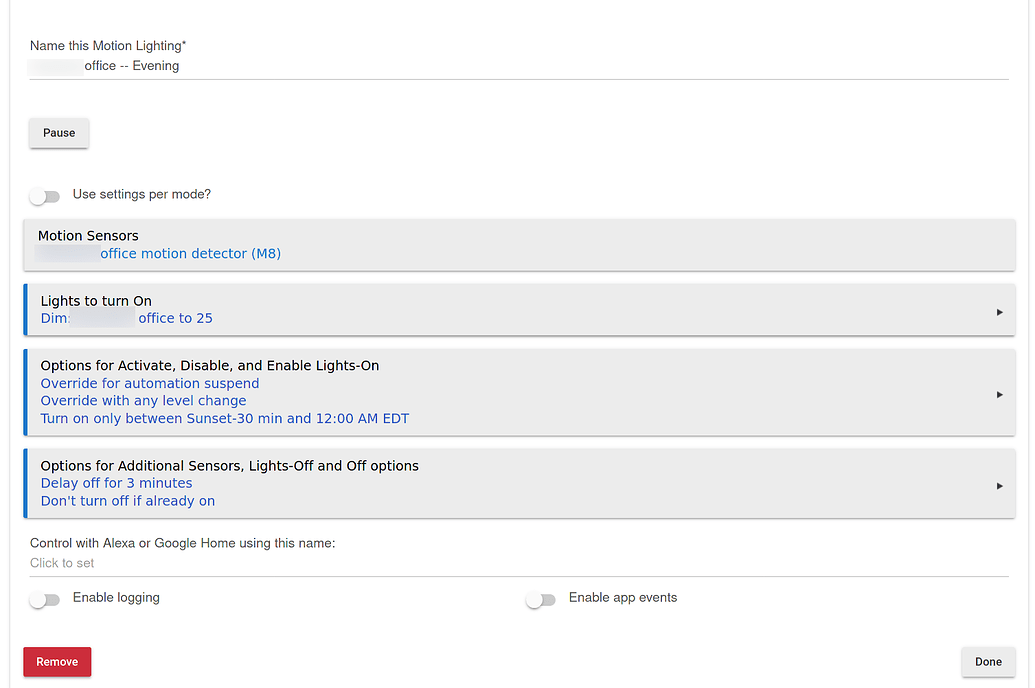1035x688 pixels.
Task: Enable logging toggle switch
Action: click(45, 600)
